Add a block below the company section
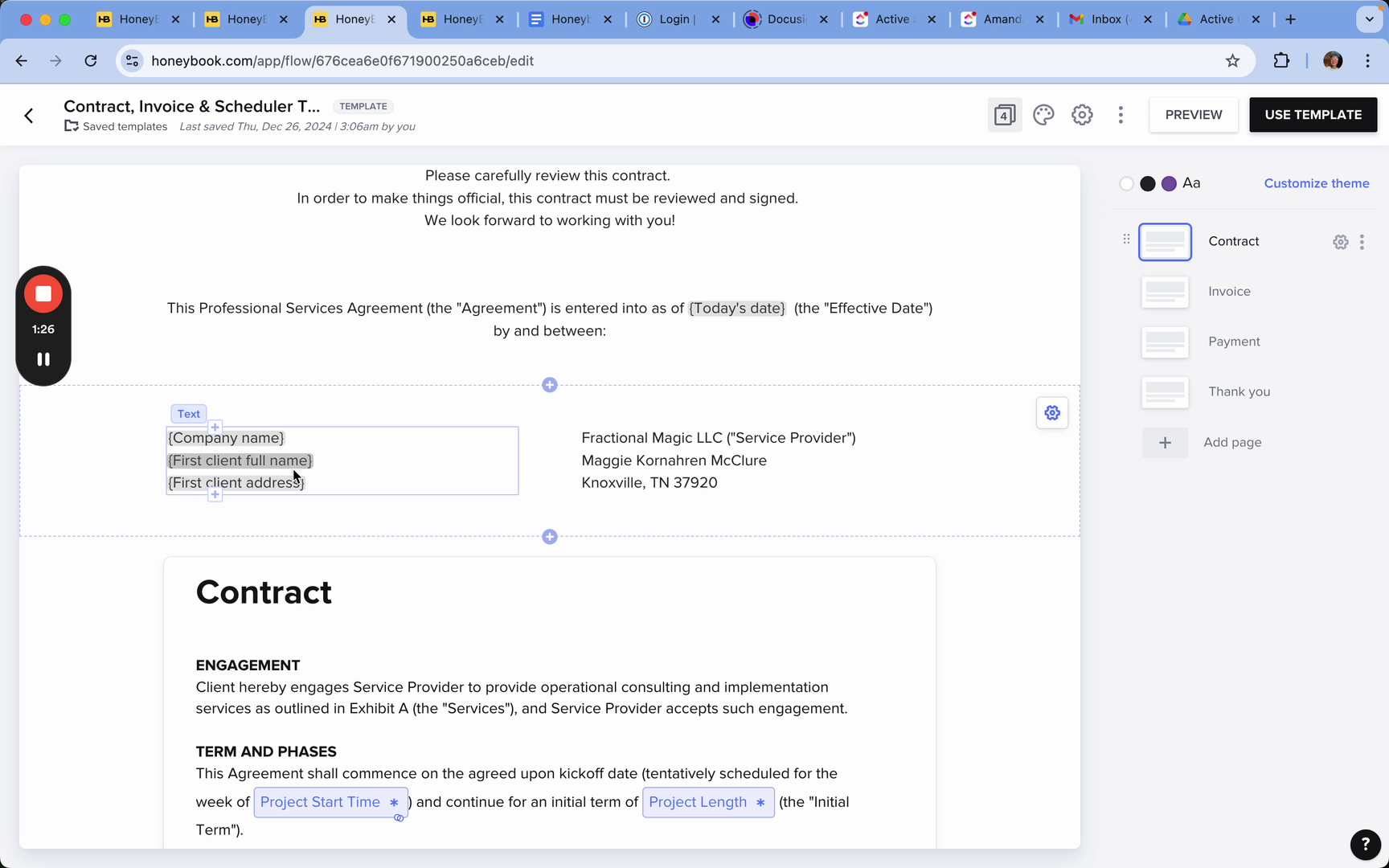 click(x=550, y=537)
